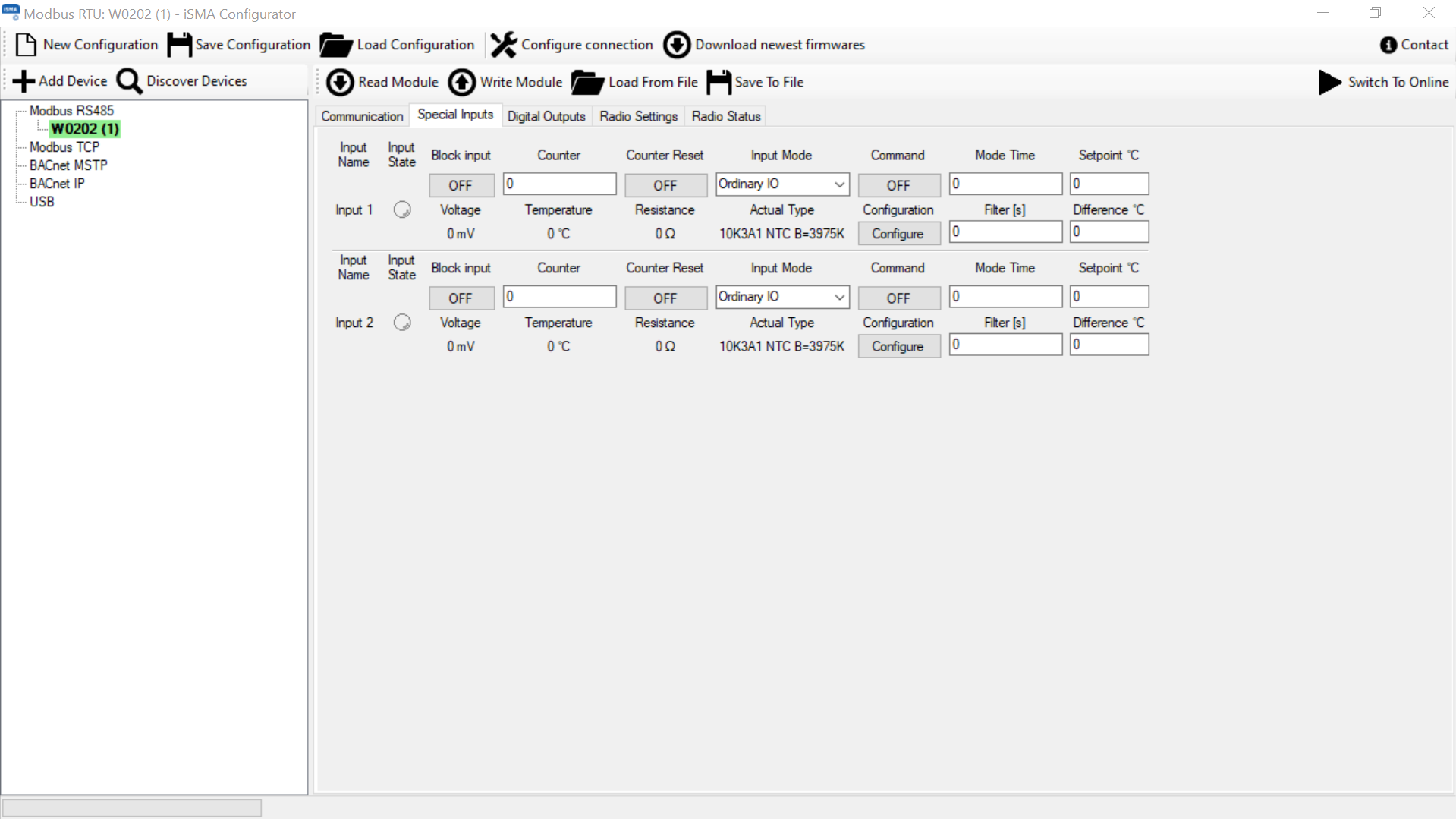Open Input 2 Input Mode dropdown
1456x819 pixels.
781,298
